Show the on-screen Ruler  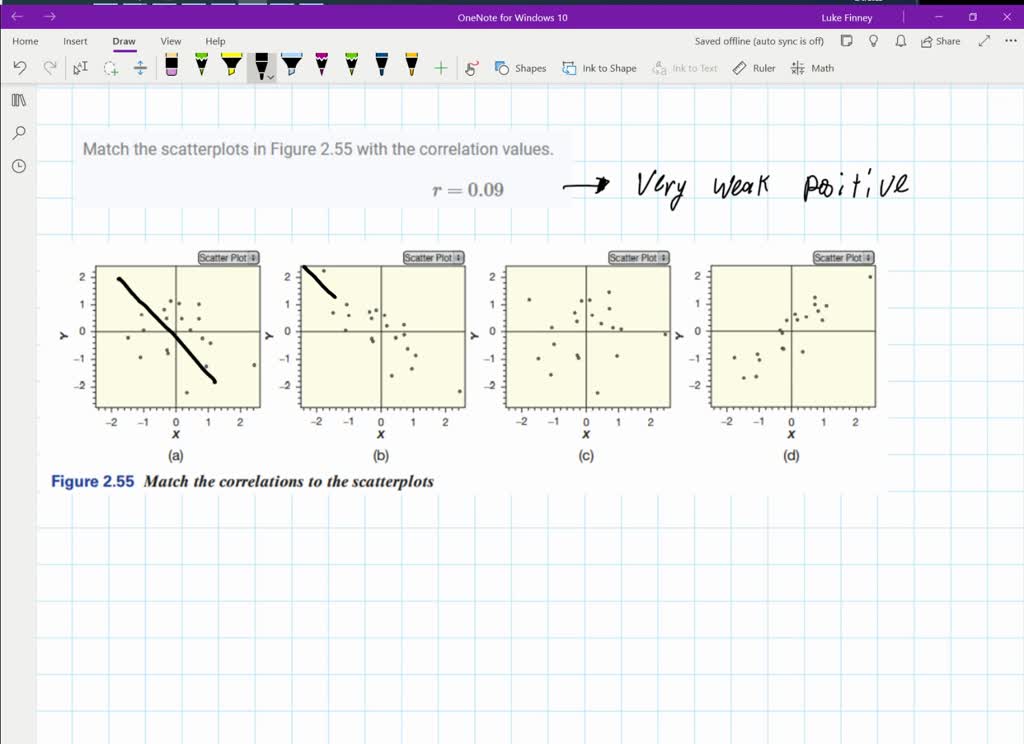point(753,68)
